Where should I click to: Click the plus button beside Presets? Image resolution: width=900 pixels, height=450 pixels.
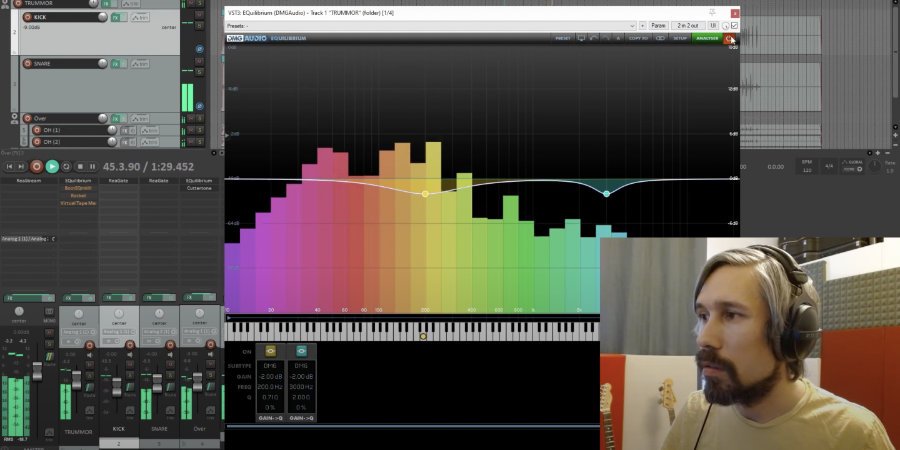coord(642,26)
